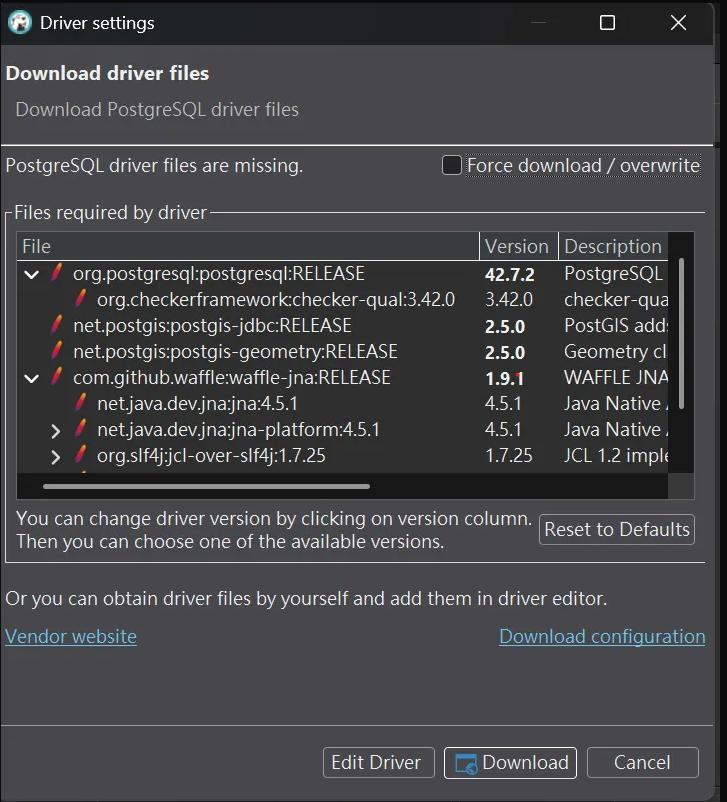
Task: Click version 4.5.1 of jna-platform
Action: coord(503,430)
